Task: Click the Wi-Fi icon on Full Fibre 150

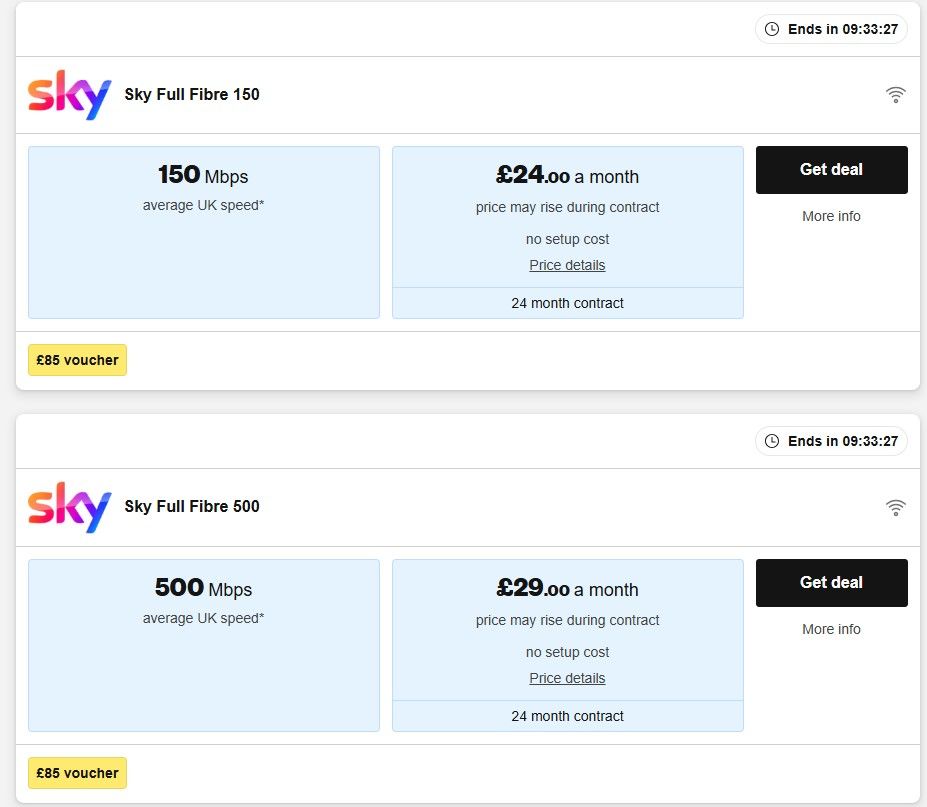Action: [x=896, y=95]
